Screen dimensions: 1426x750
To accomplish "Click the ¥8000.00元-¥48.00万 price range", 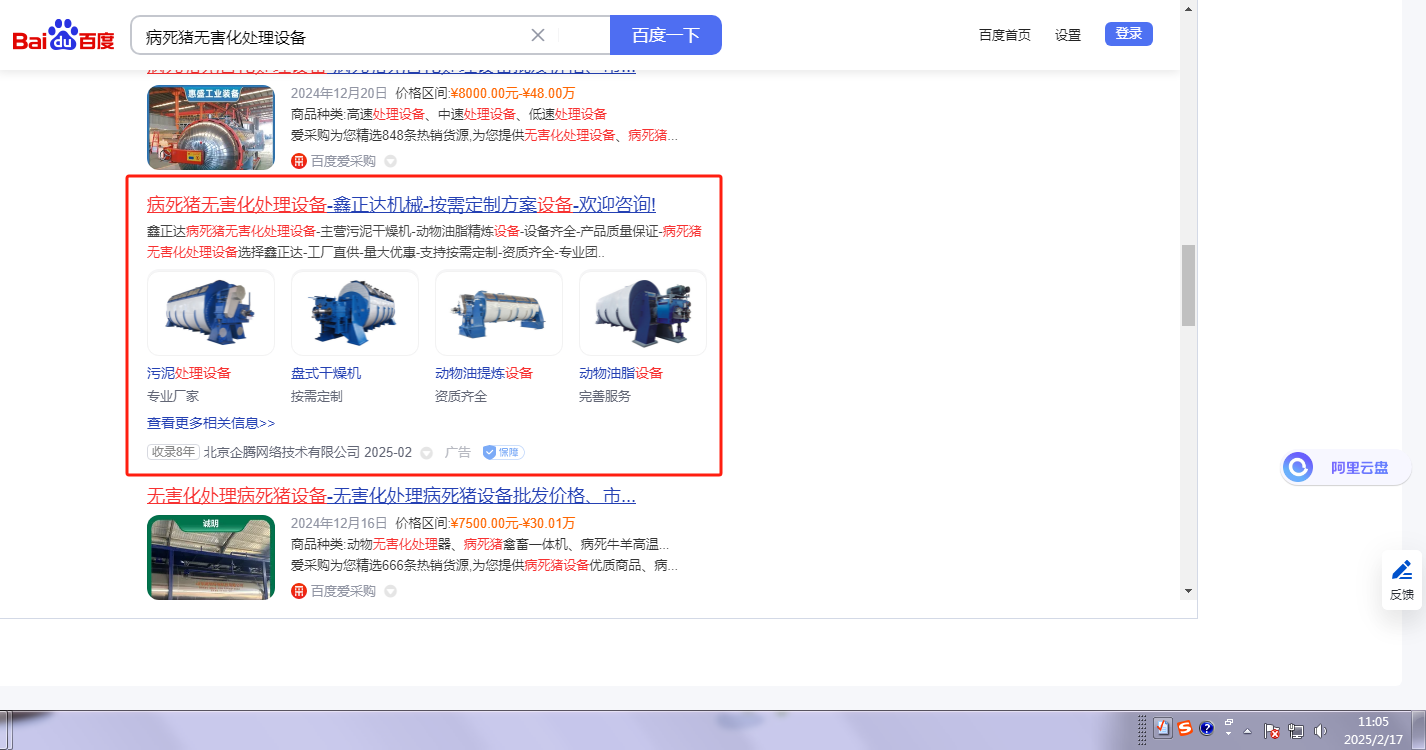I will [x=512, y=93].
